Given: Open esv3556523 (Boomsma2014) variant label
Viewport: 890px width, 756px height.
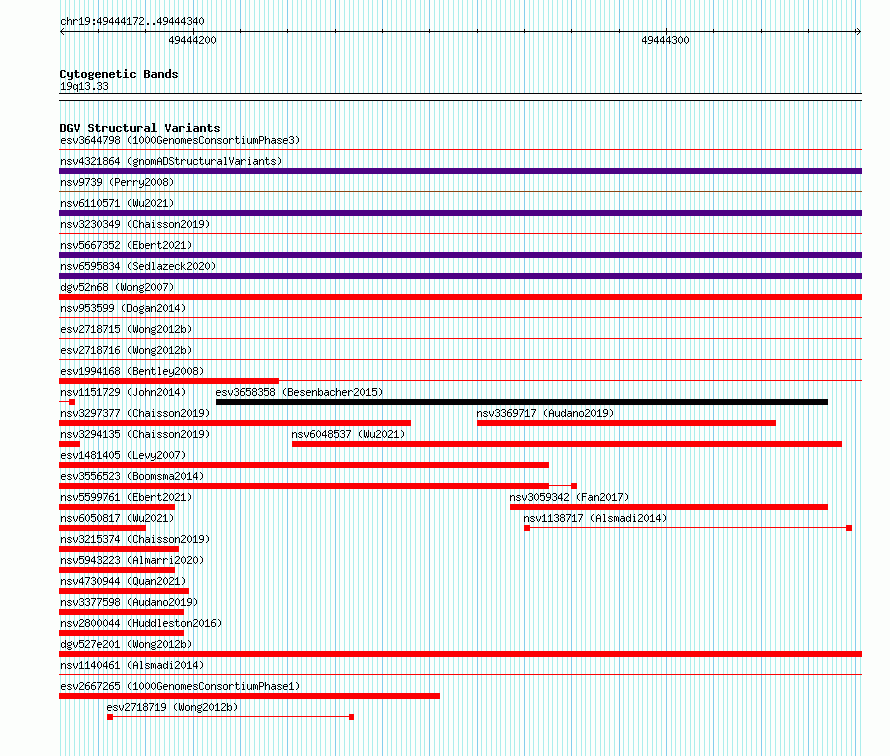Looking at the screenshot, I should click(132, 476).
